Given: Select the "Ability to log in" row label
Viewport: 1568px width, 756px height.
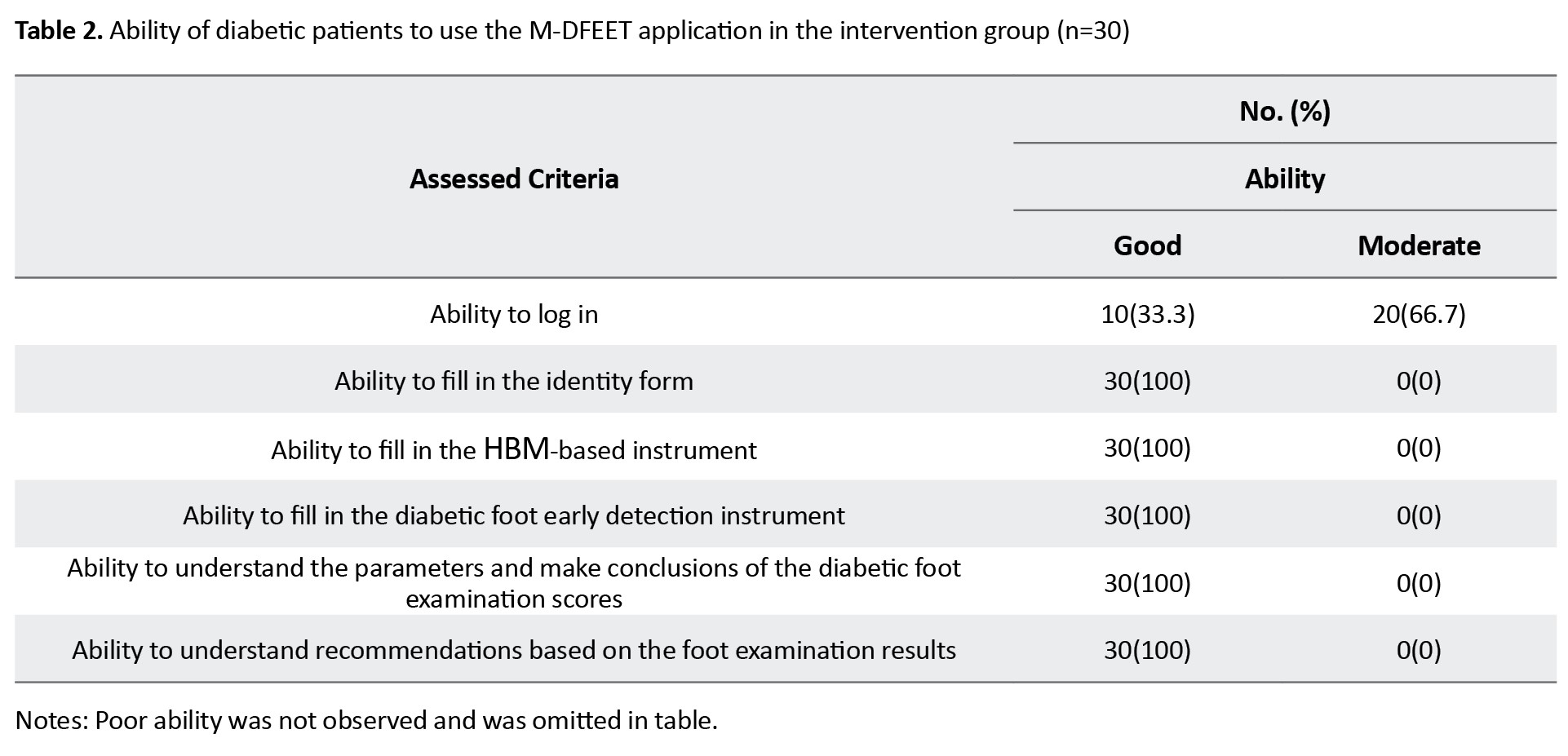Looking at the screenshot, I should point(514,314).
